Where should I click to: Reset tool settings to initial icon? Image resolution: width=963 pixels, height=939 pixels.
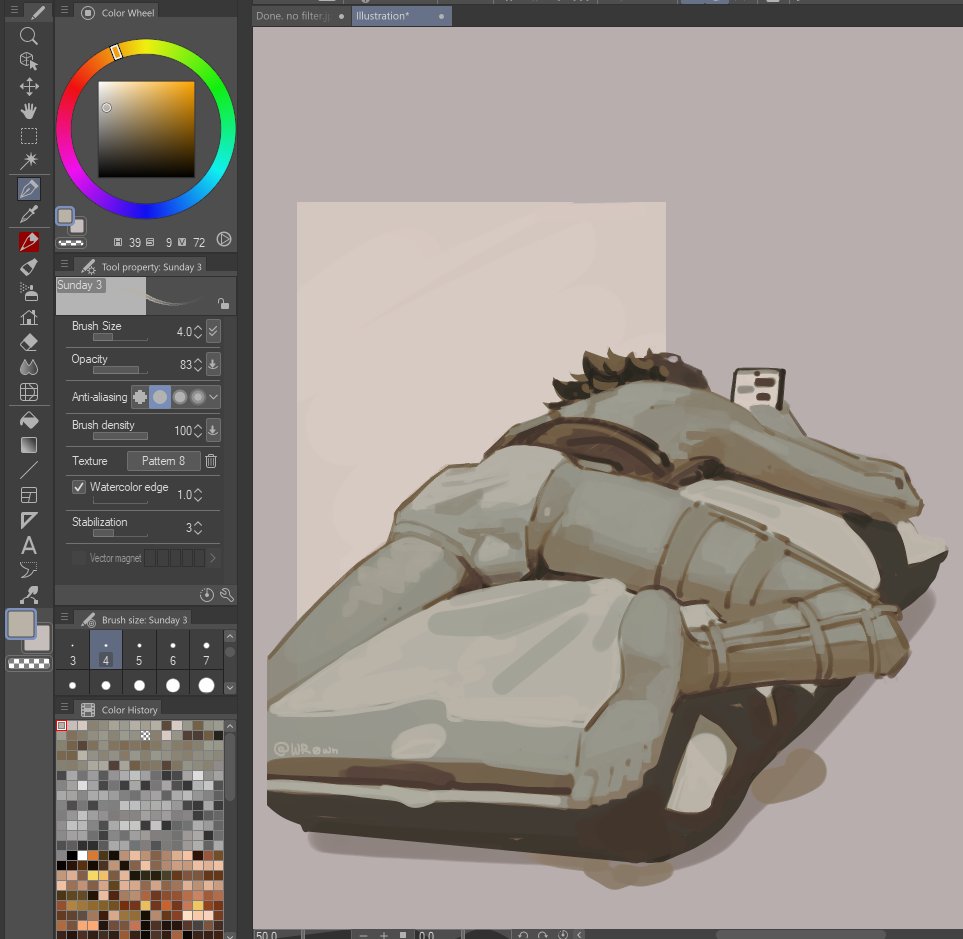tap(207, 594)
